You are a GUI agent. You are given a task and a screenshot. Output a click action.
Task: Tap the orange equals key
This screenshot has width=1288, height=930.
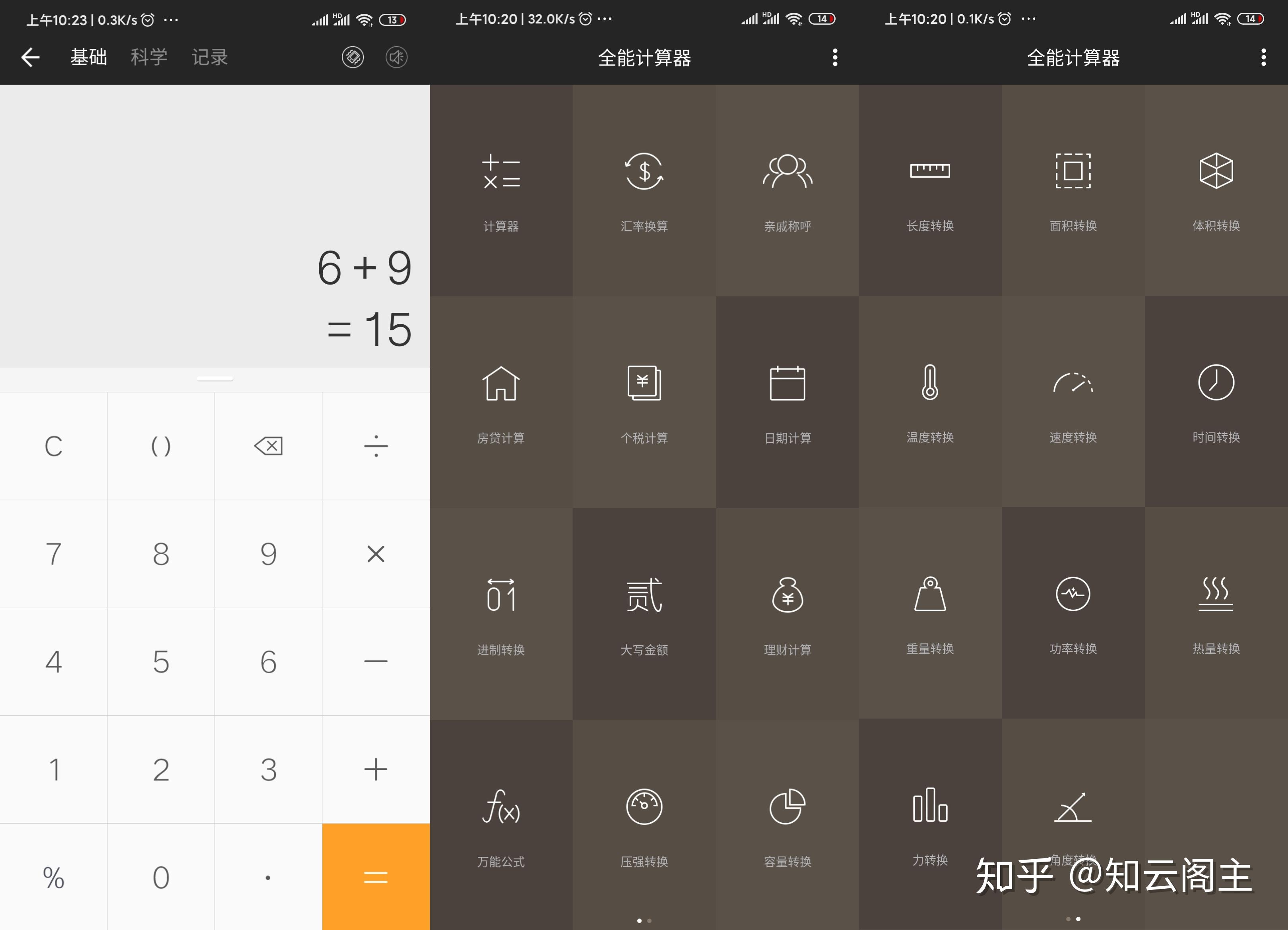pos(376,877)
